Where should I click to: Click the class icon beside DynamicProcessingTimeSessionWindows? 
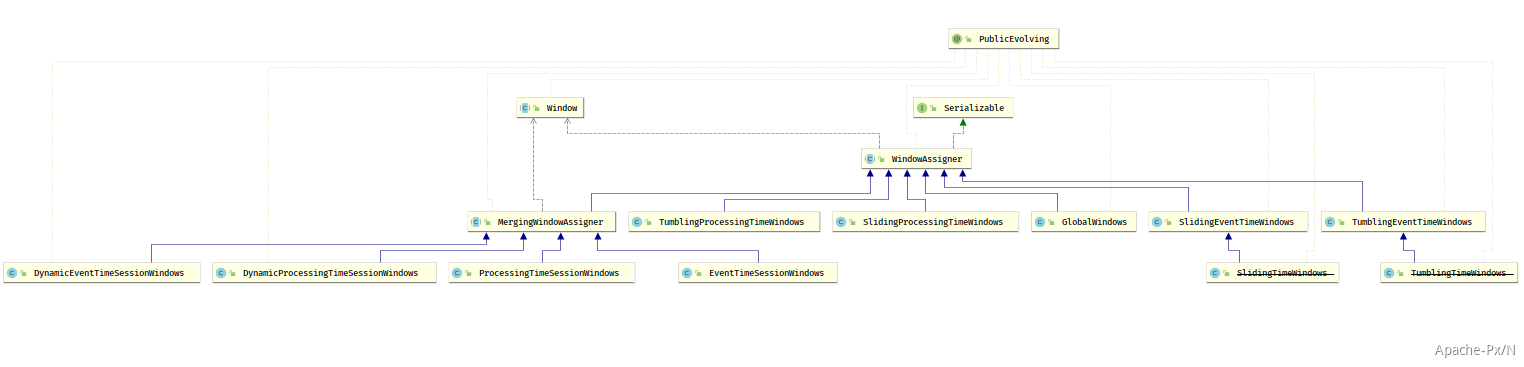(x=221, y=273)
